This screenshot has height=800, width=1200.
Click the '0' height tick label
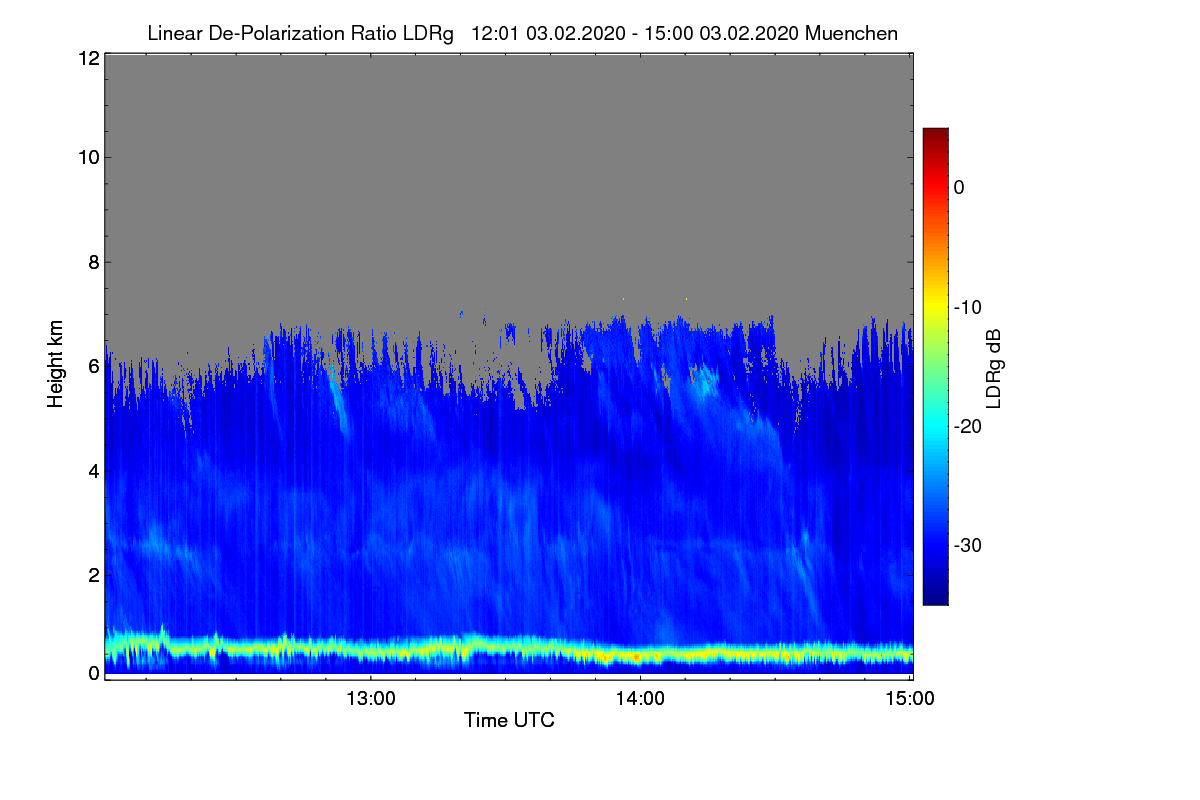(x=94, y=673)
